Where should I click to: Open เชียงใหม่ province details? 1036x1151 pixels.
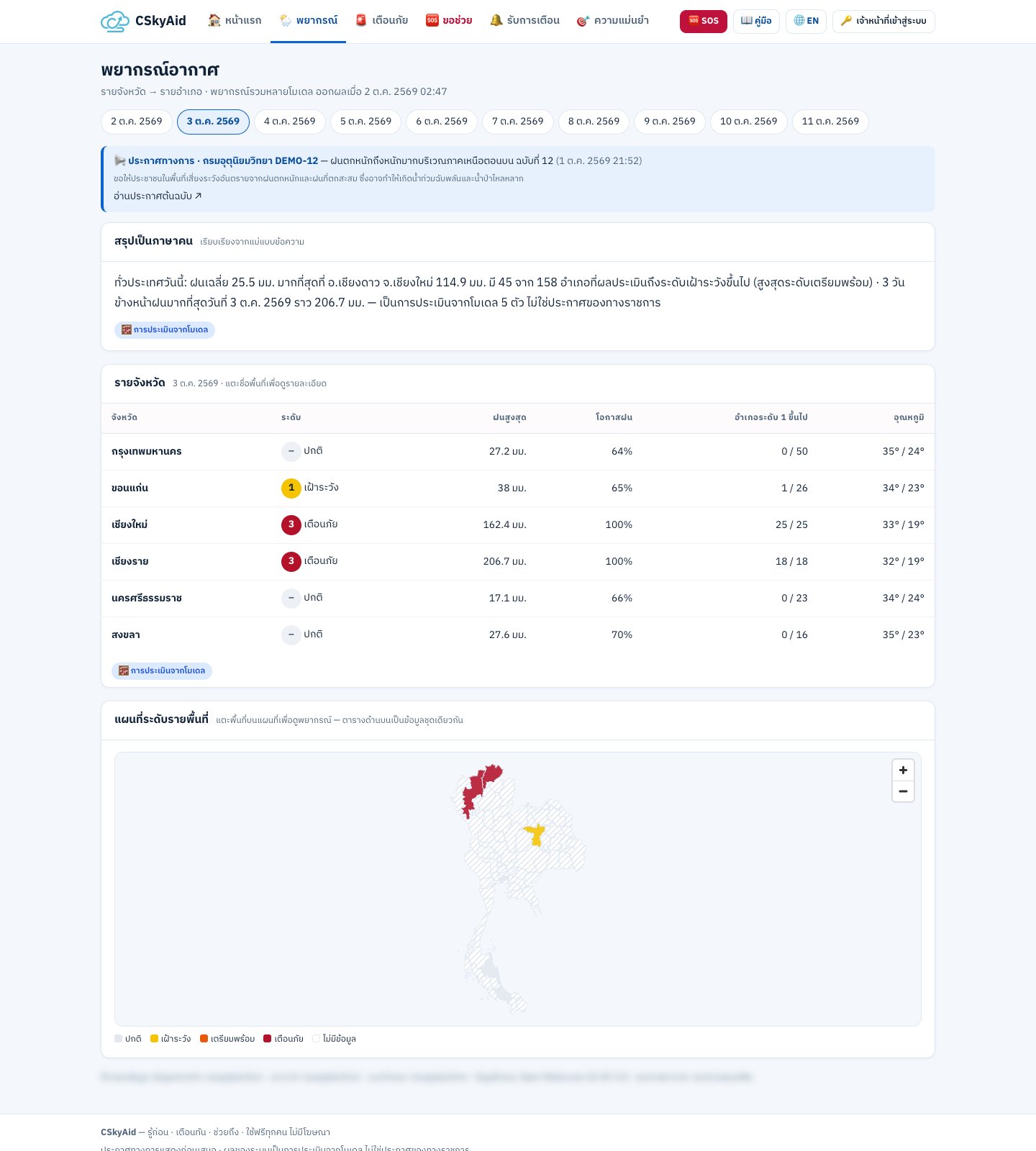129,525
